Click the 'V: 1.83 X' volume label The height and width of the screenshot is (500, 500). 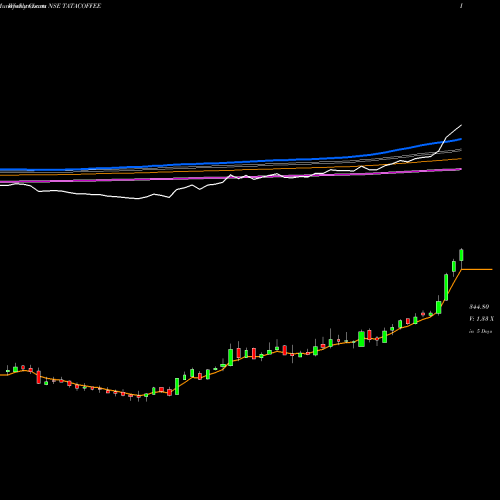coord(481,319)
